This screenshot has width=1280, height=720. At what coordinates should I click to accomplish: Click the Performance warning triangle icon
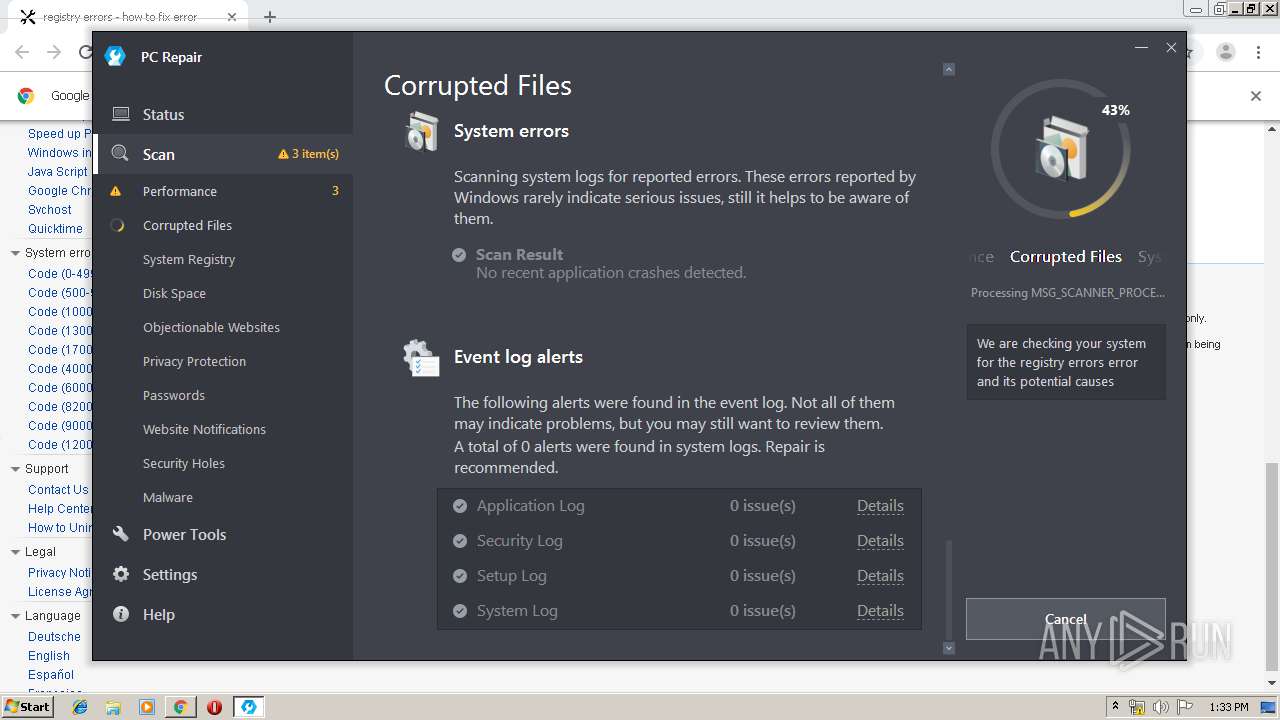(x=116, y=191)
